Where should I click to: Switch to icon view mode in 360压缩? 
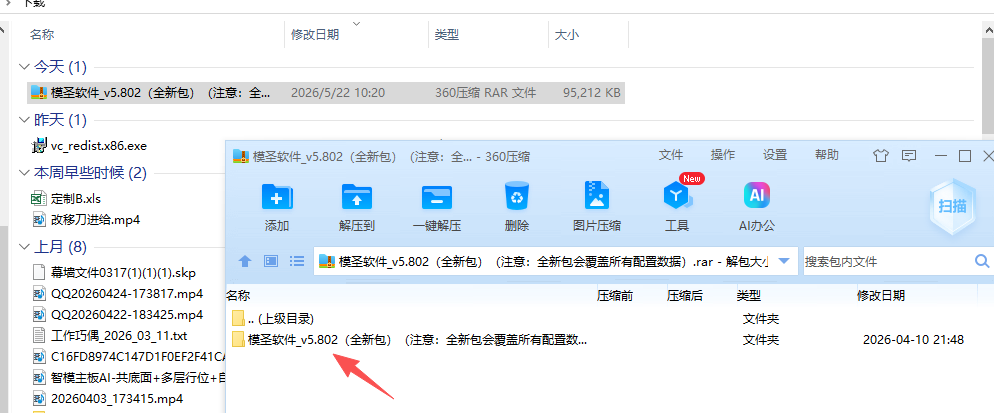tap(271, 261)
